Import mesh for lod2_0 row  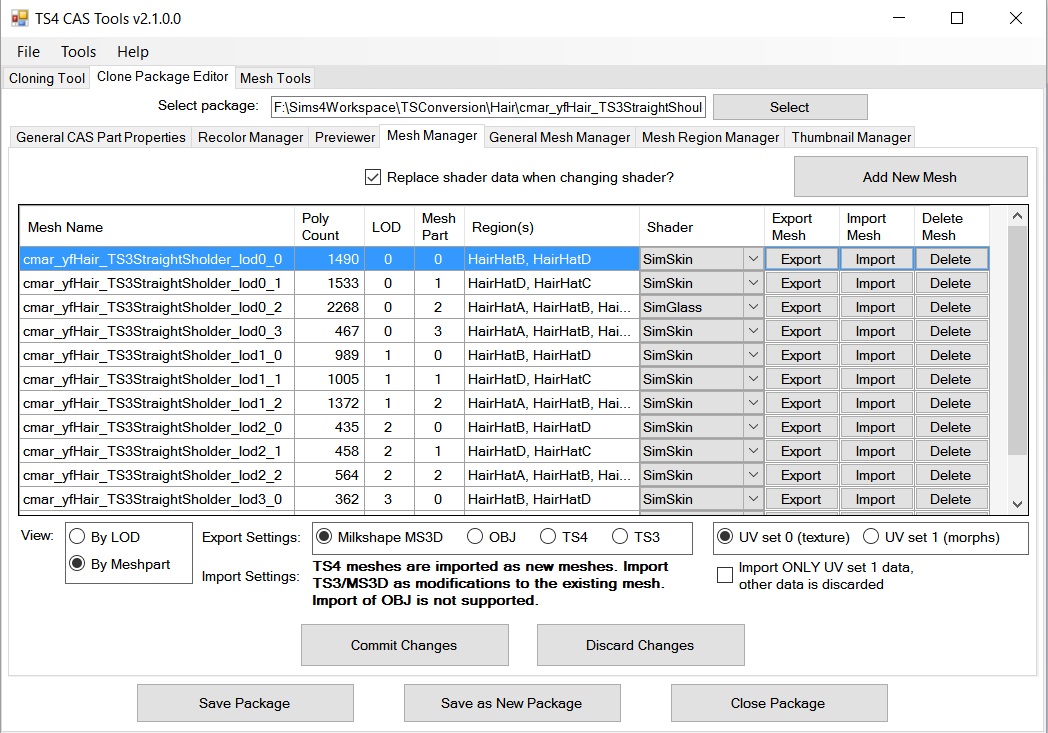[875, 427]
